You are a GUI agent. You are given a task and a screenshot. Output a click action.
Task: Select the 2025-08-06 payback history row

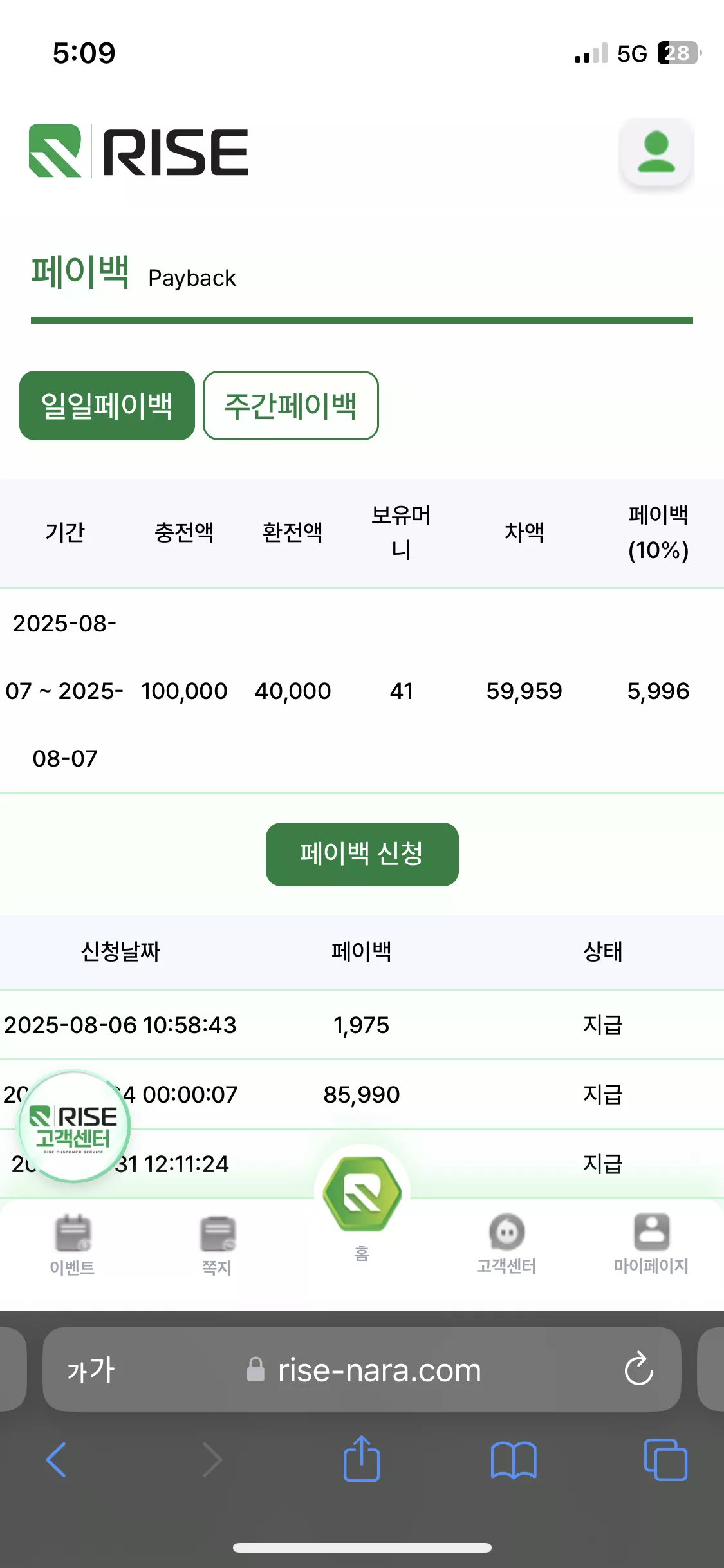(362, 1025)
